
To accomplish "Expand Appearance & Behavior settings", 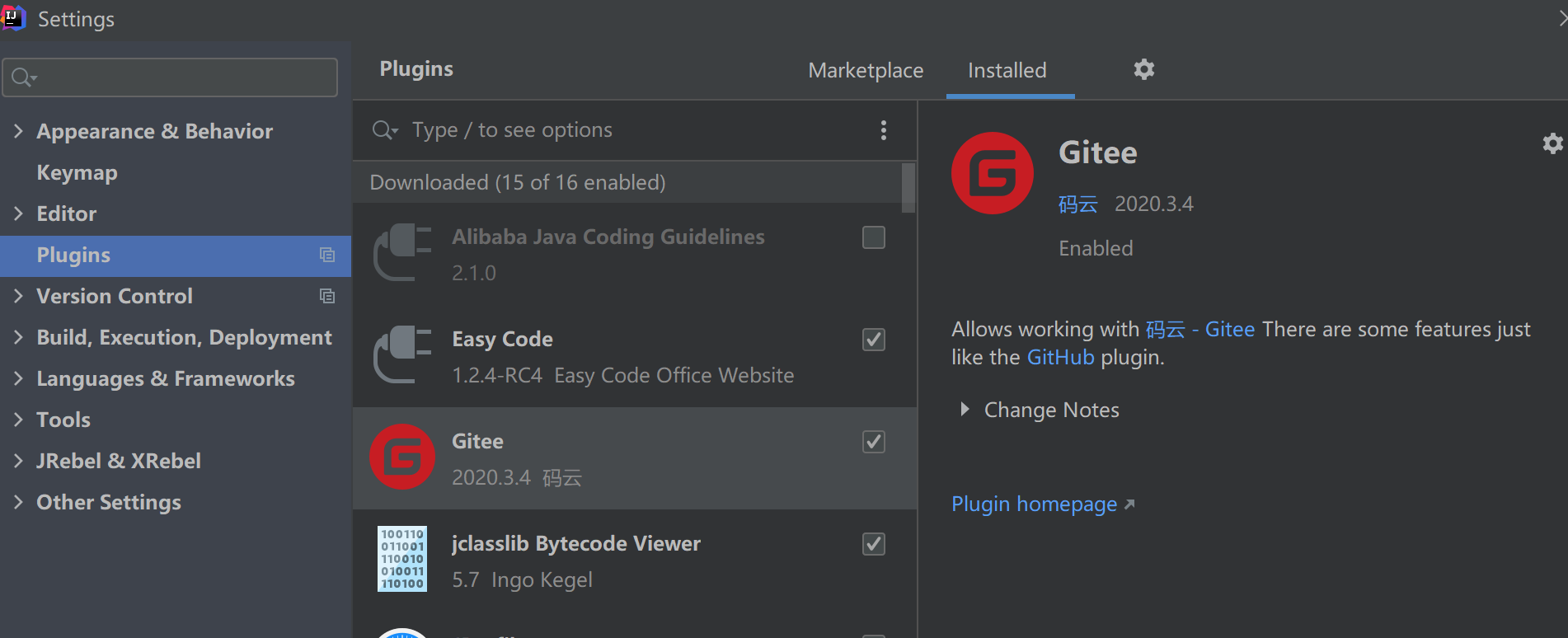I will [x=18, y=131].
